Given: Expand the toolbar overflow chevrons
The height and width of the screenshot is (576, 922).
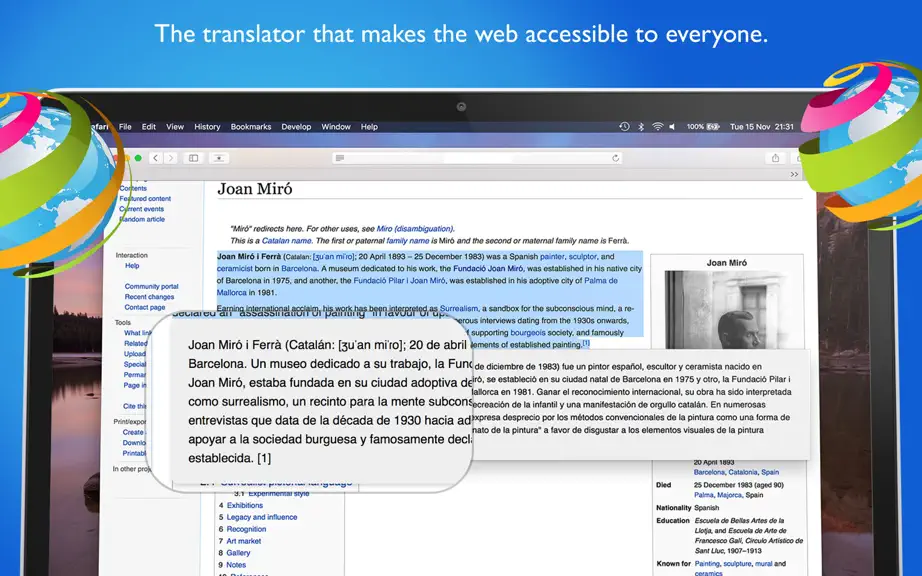Looking at the screenshot, I should click(794, 175).
